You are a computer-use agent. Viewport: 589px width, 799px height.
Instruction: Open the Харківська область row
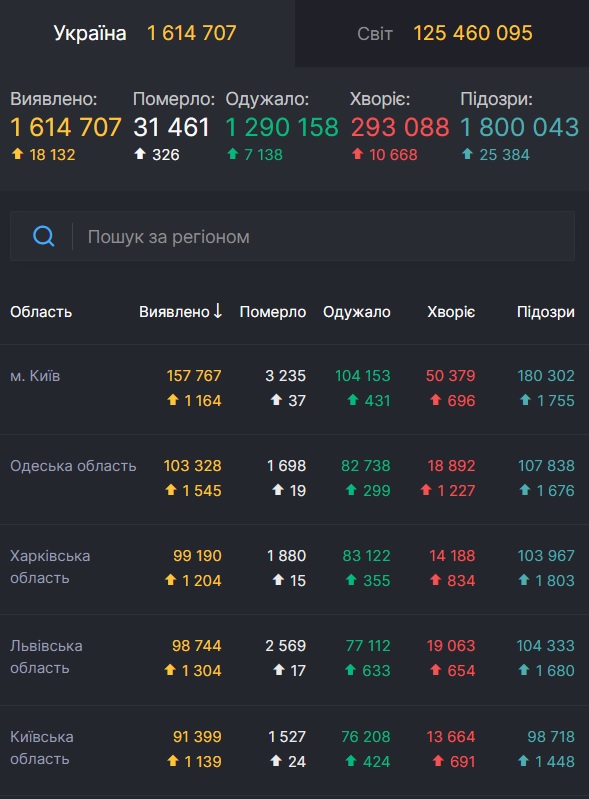[294, 570]
